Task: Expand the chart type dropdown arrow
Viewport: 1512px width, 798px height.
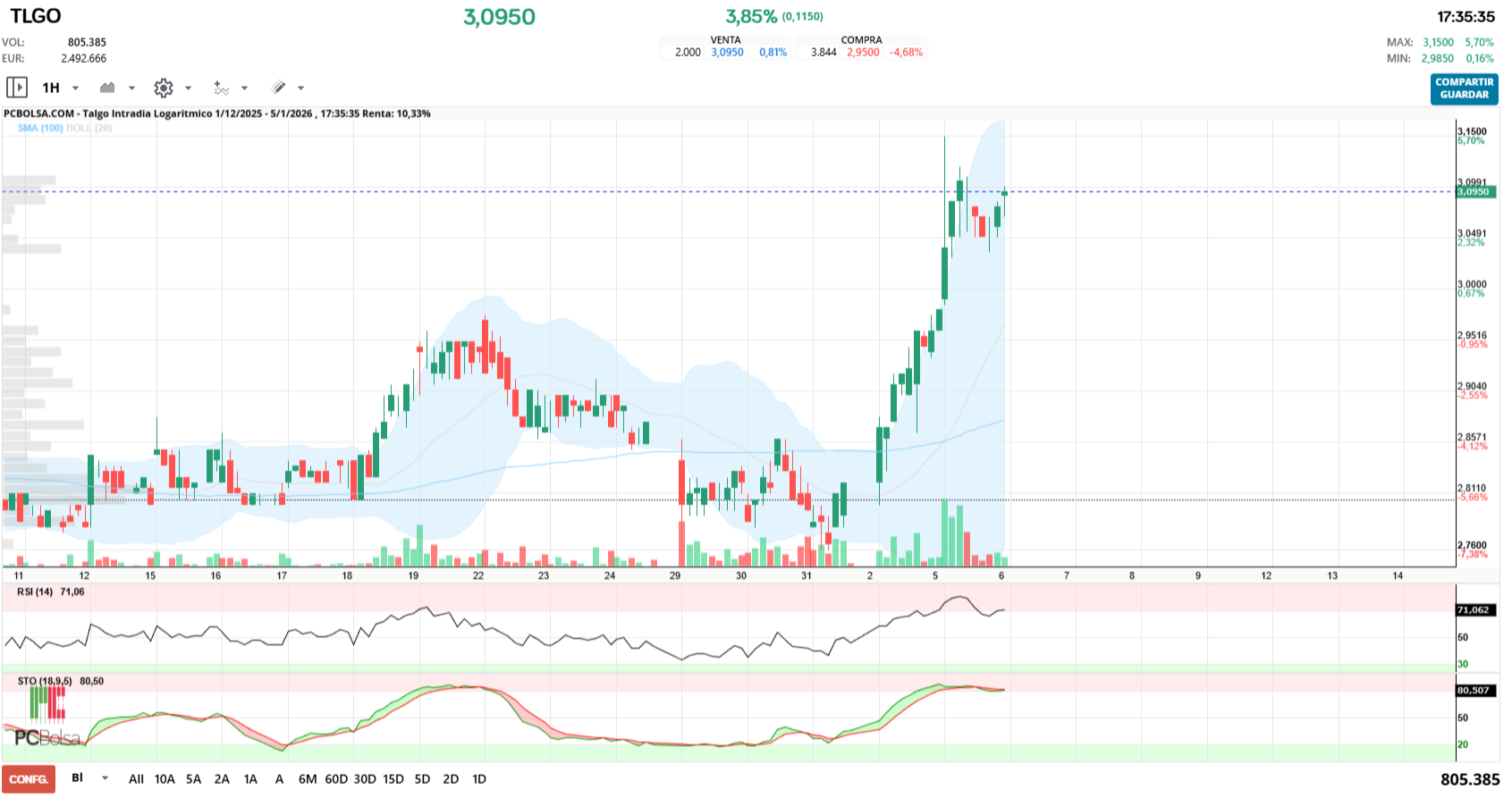Action: tap(131, 88)
